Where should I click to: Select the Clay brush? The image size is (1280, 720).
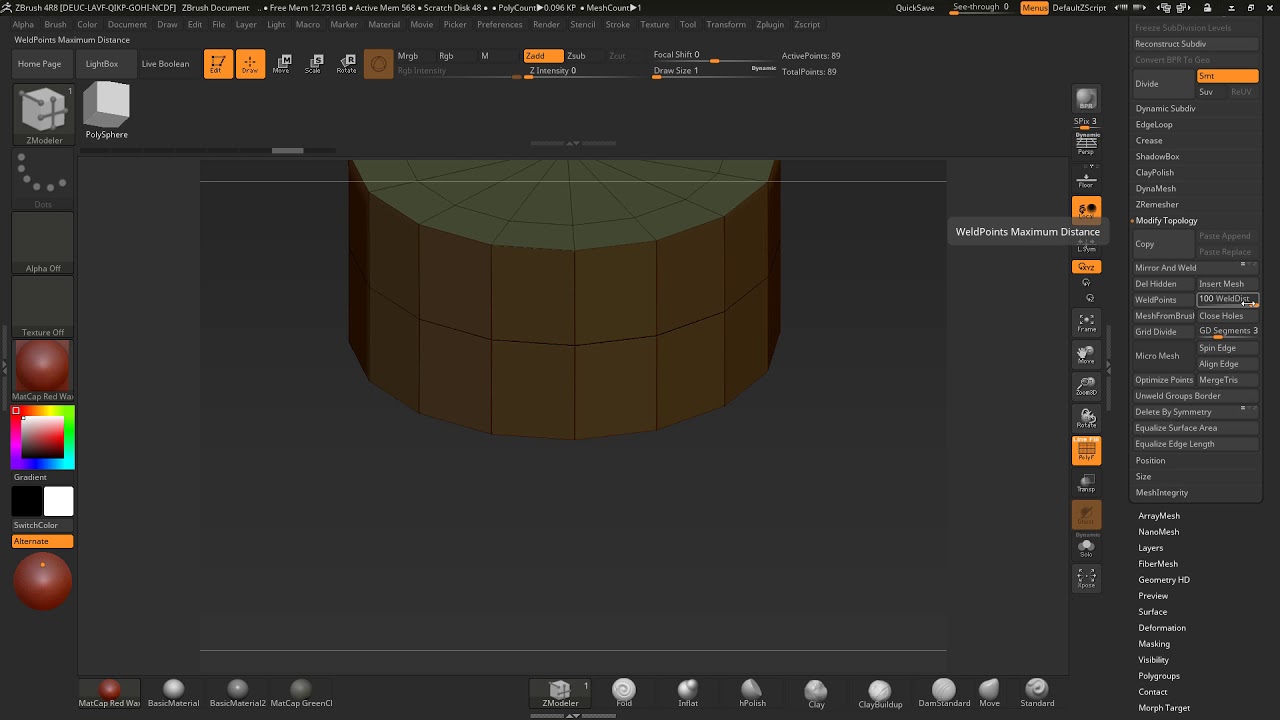(816, 693)
